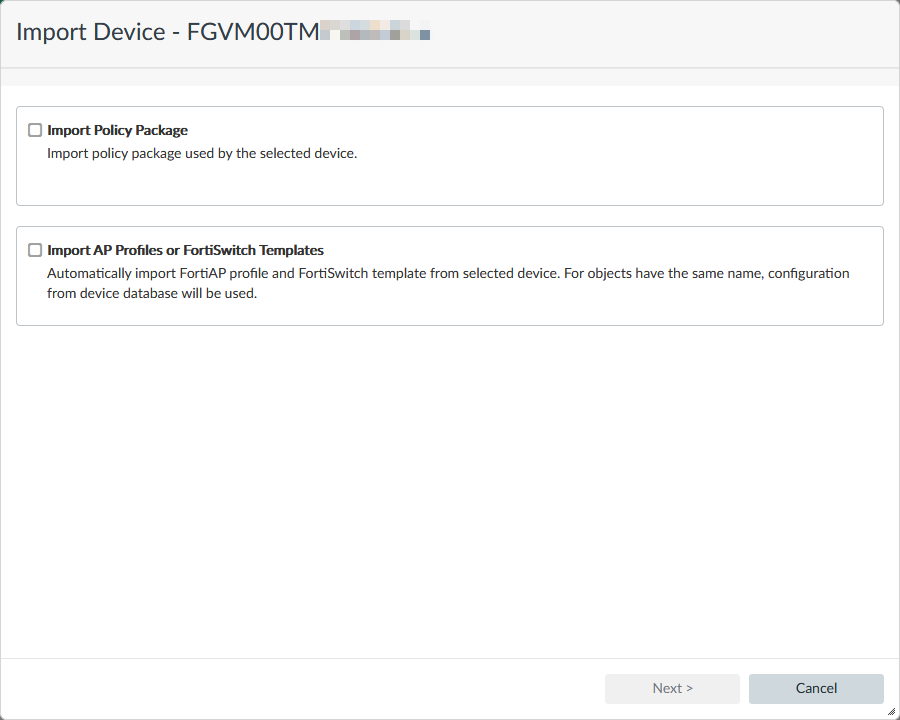Click the 'Import Policy Package' bold label

point(117,130)
